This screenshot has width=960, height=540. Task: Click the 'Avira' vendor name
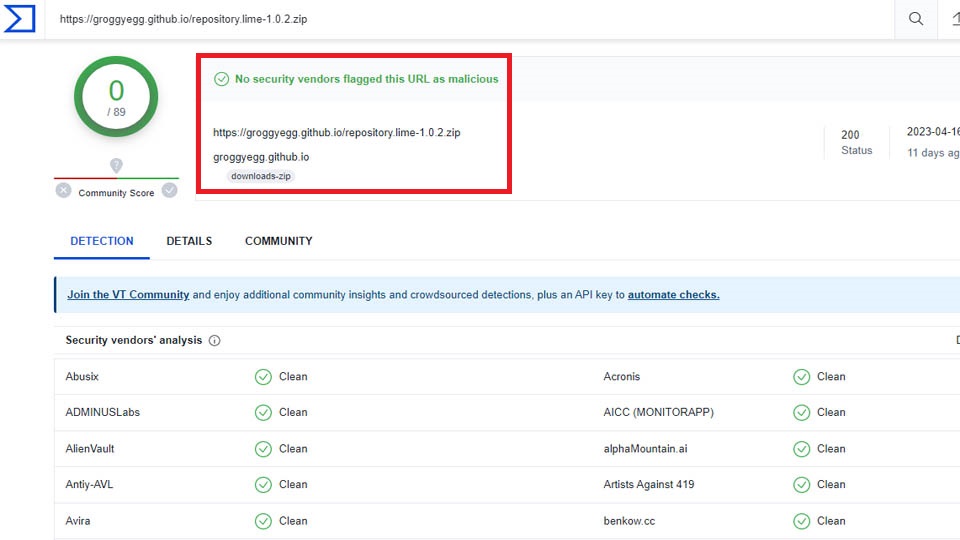78,521
